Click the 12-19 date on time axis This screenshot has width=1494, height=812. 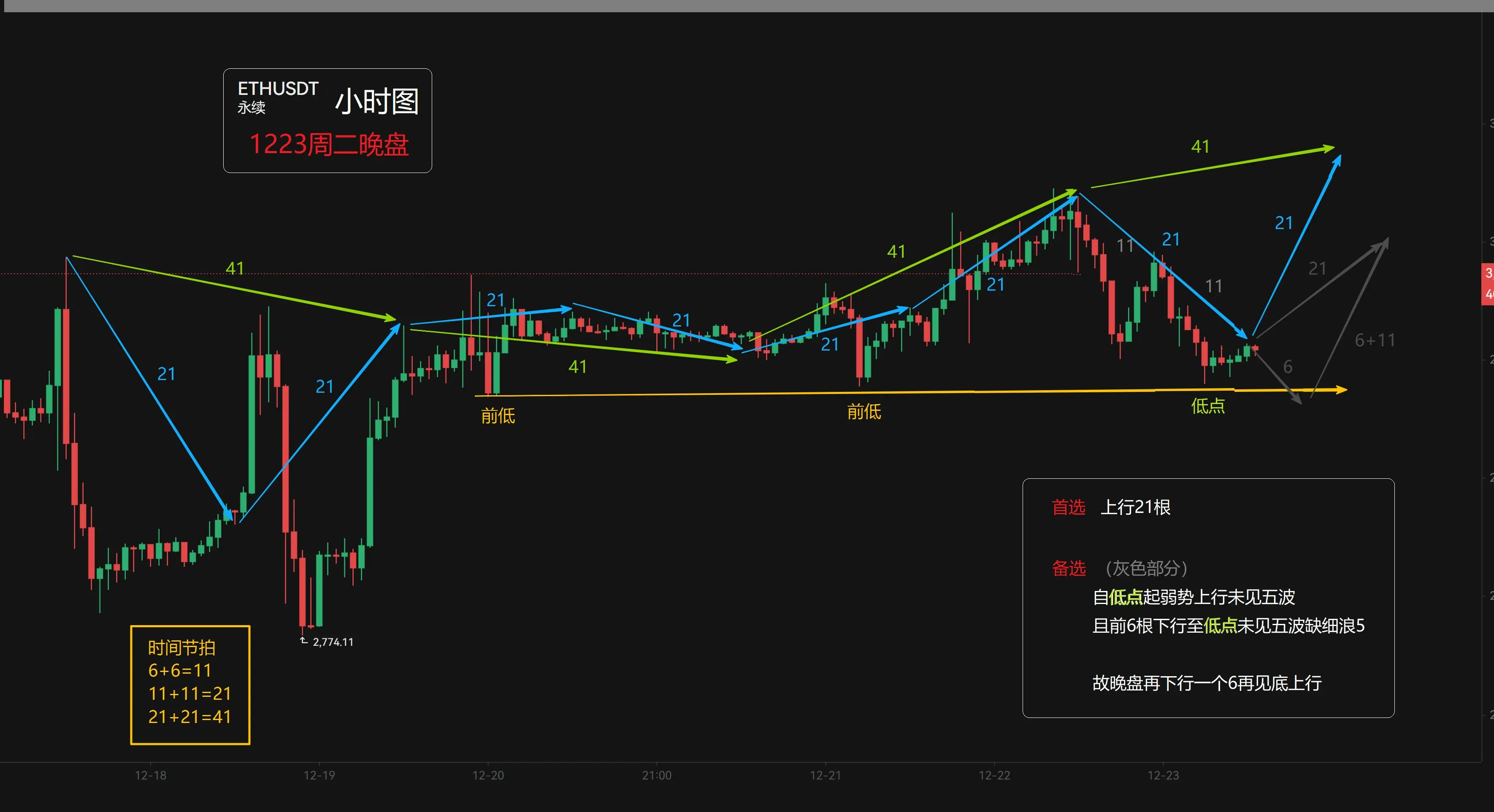click(x=319, y=775)
